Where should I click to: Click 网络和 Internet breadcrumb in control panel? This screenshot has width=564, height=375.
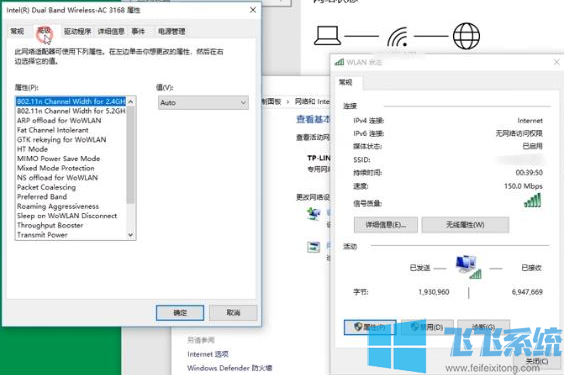312,102
